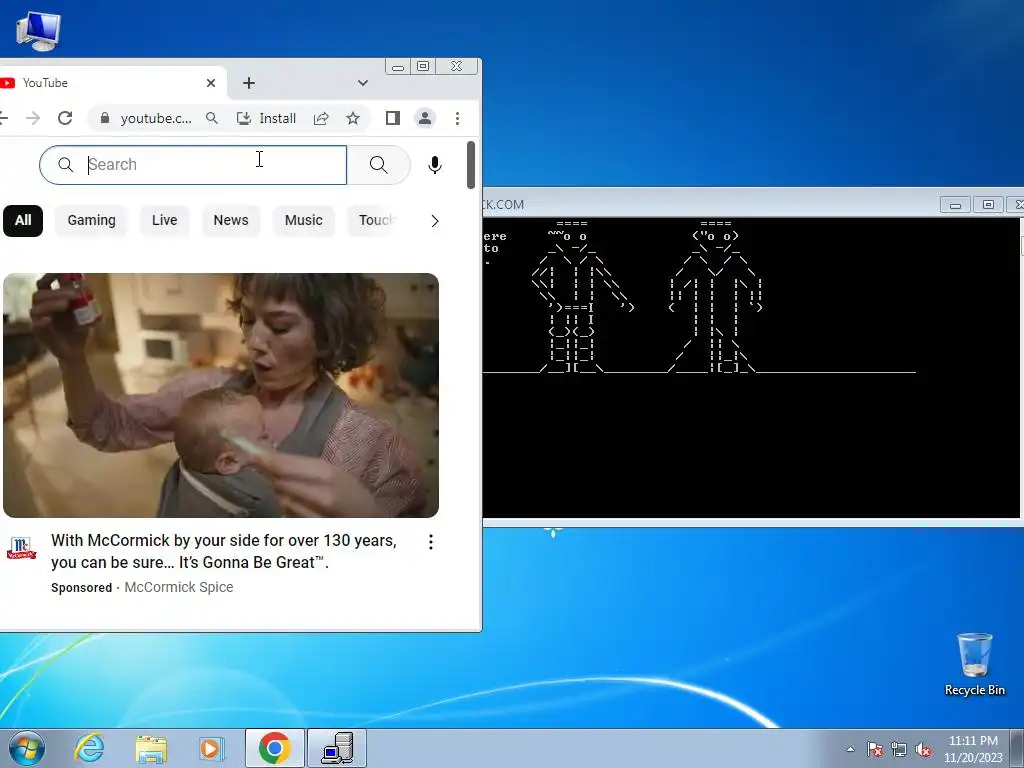Click the address bar zoom magnifier icon

click(x=212, y=118)
